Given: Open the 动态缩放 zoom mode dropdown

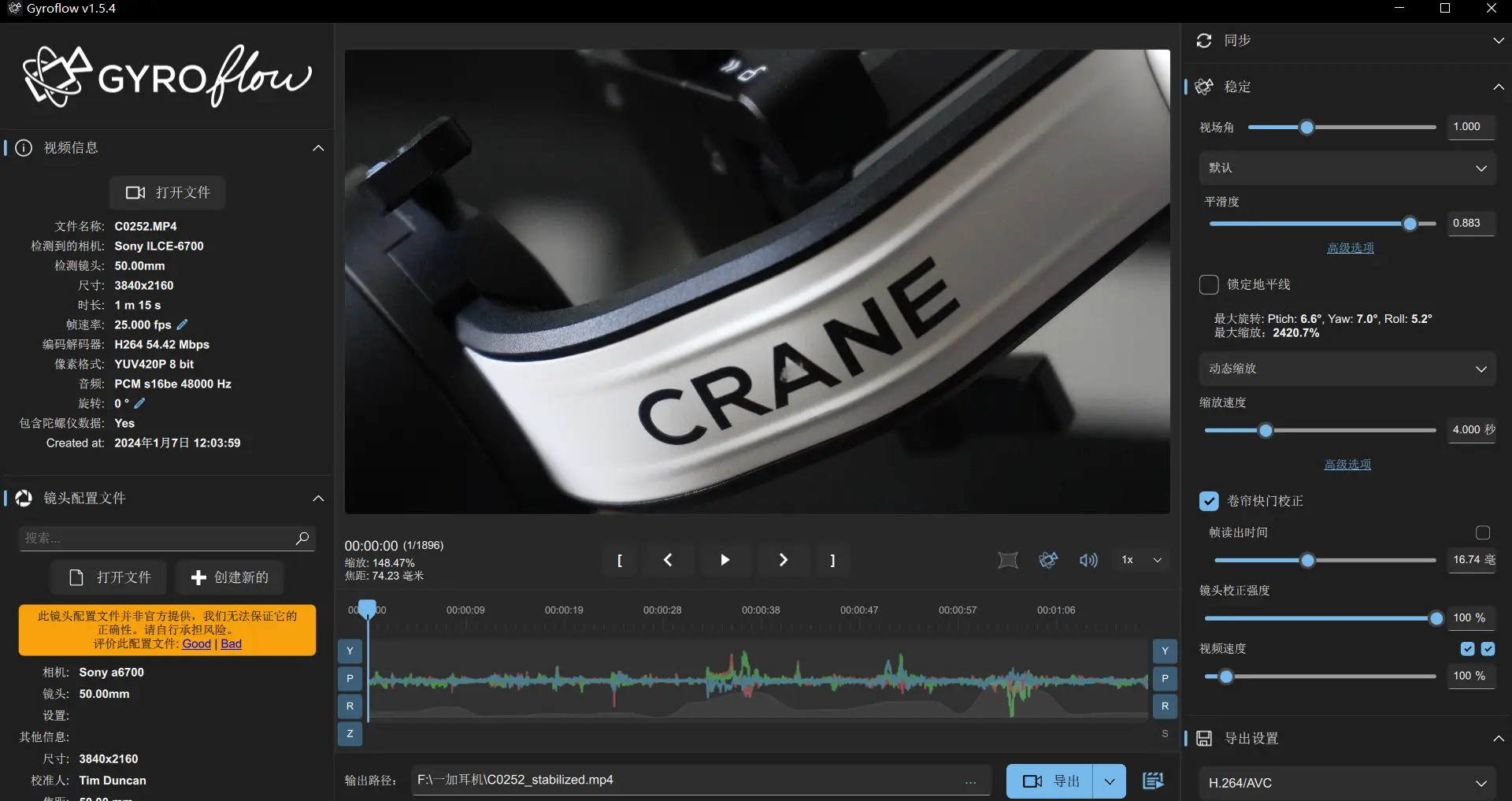Looking at the screenshot, I should (x=1347, y=369).
